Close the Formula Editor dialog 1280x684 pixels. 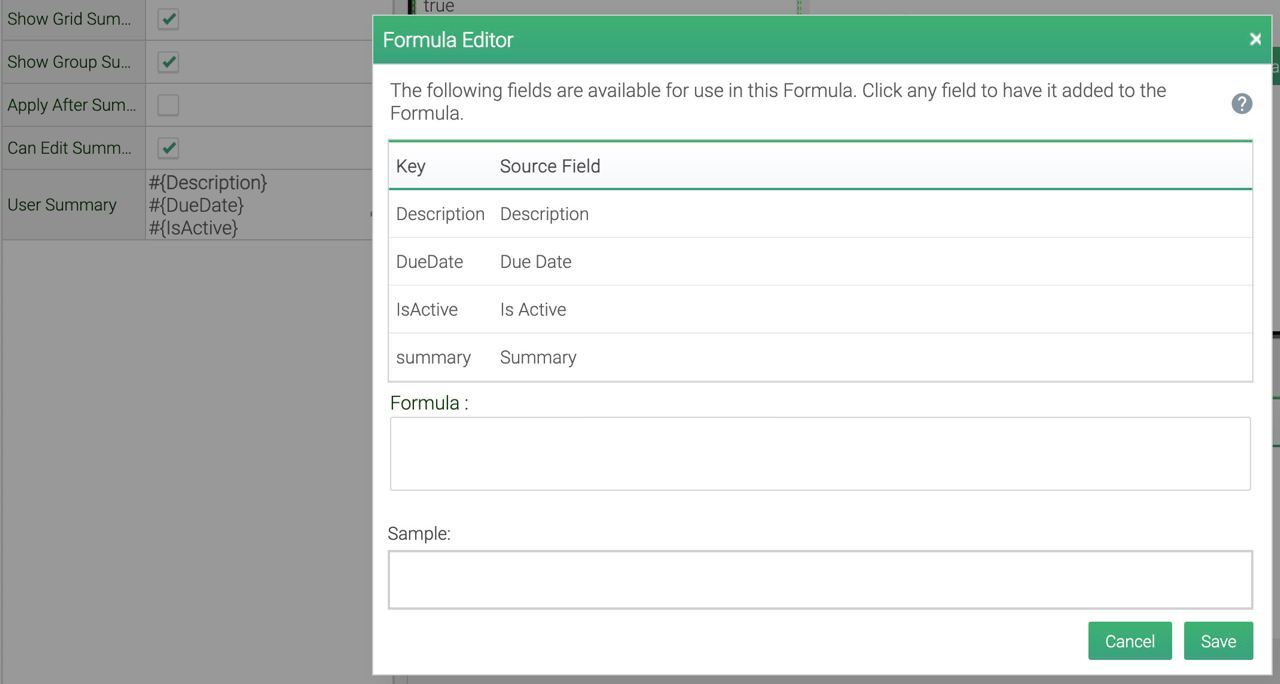pyautogui.click(x=1255, y=39)
